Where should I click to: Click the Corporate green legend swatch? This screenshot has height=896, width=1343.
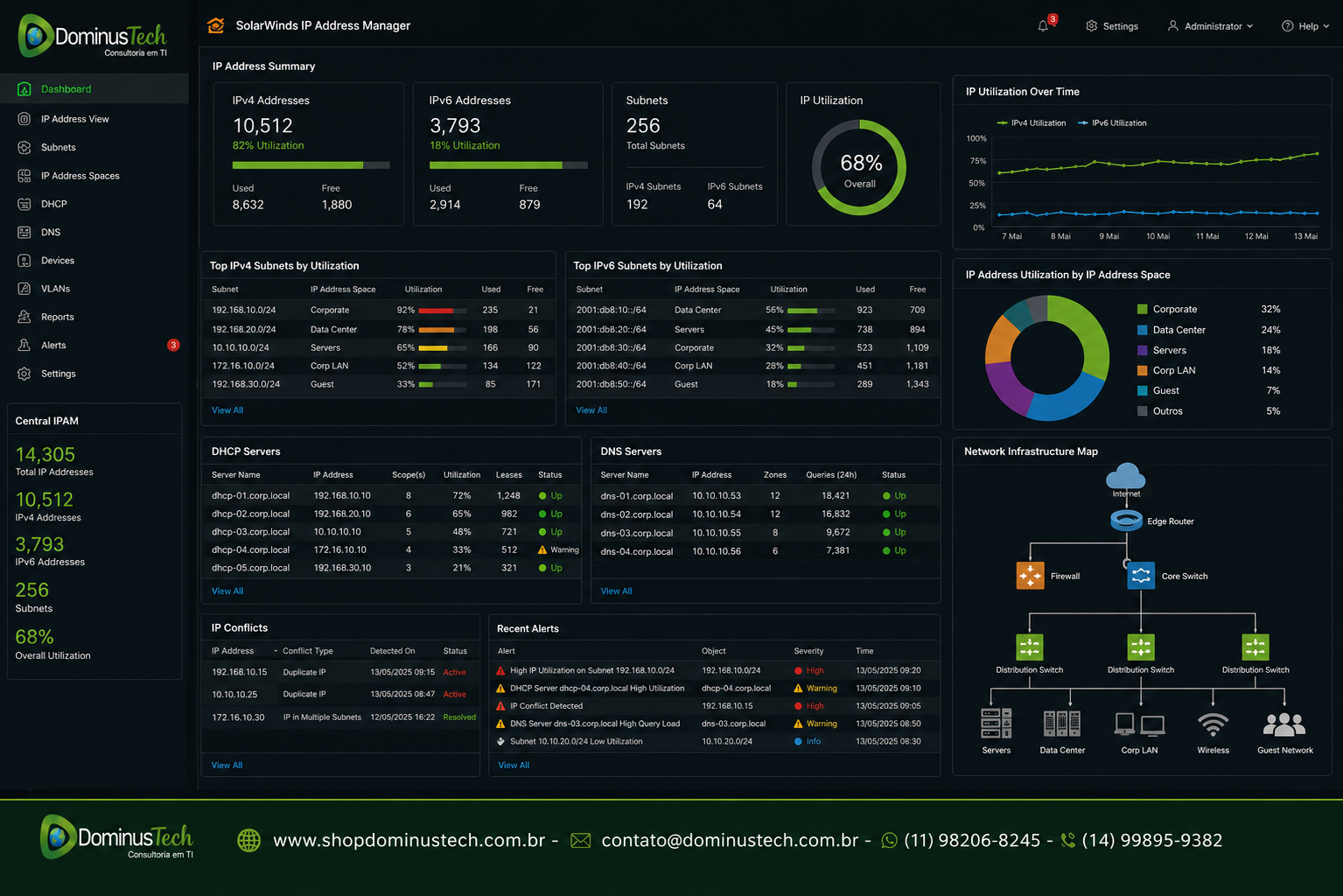pyautogui.click(x=1142, y=310)
